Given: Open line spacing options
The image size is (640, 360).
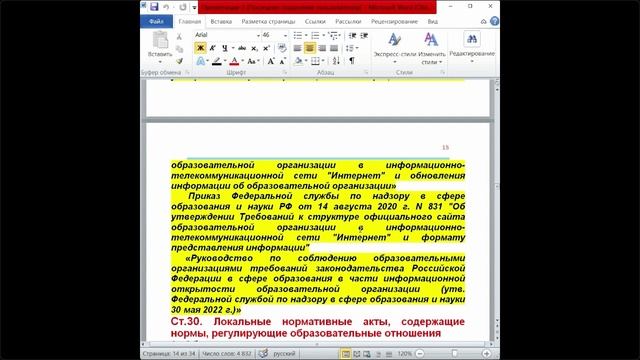Looking at the screenshot, I should tap(351, 48).
